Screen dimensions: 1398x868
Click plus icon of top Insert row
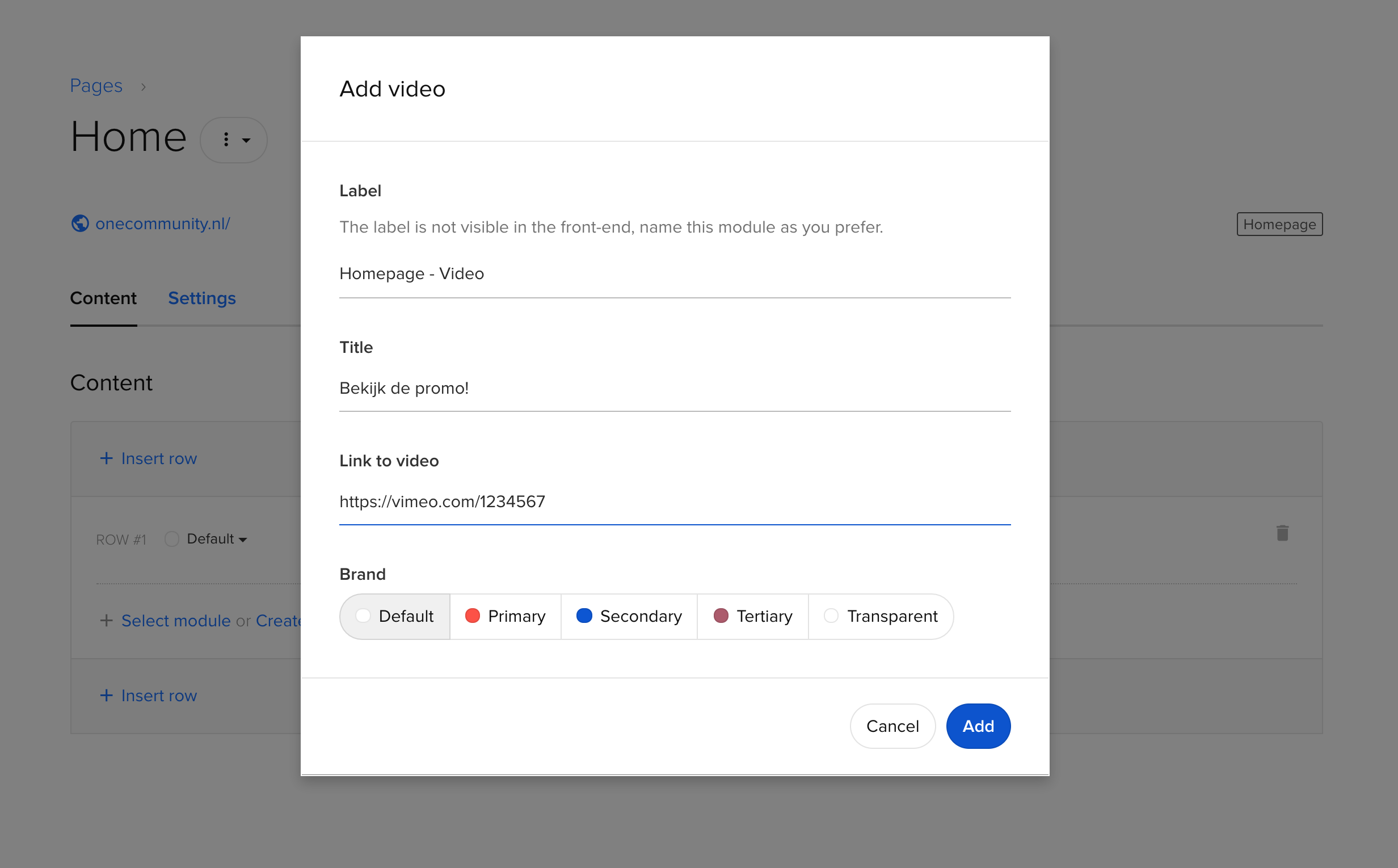[x=106, y=458]
